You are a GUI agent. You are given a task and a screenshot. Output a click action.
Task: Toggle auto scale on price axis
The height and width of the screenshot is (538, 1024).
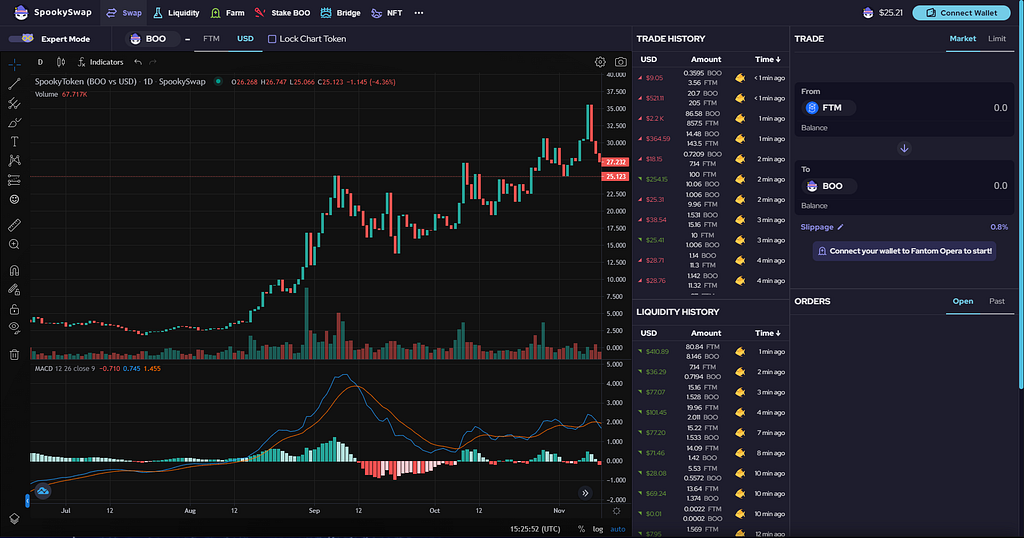(x=618, y=529)
